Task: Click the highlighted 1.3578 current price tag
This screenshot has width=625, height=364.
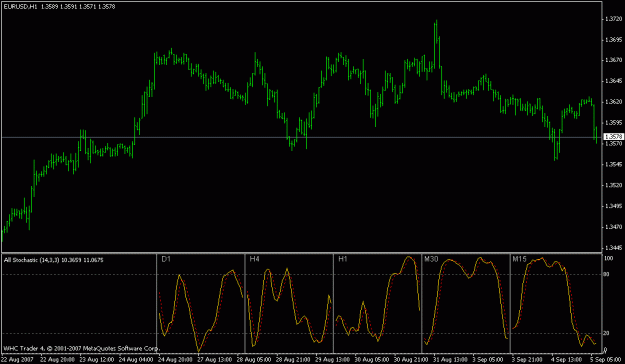Action: click(x=614, y=137)
